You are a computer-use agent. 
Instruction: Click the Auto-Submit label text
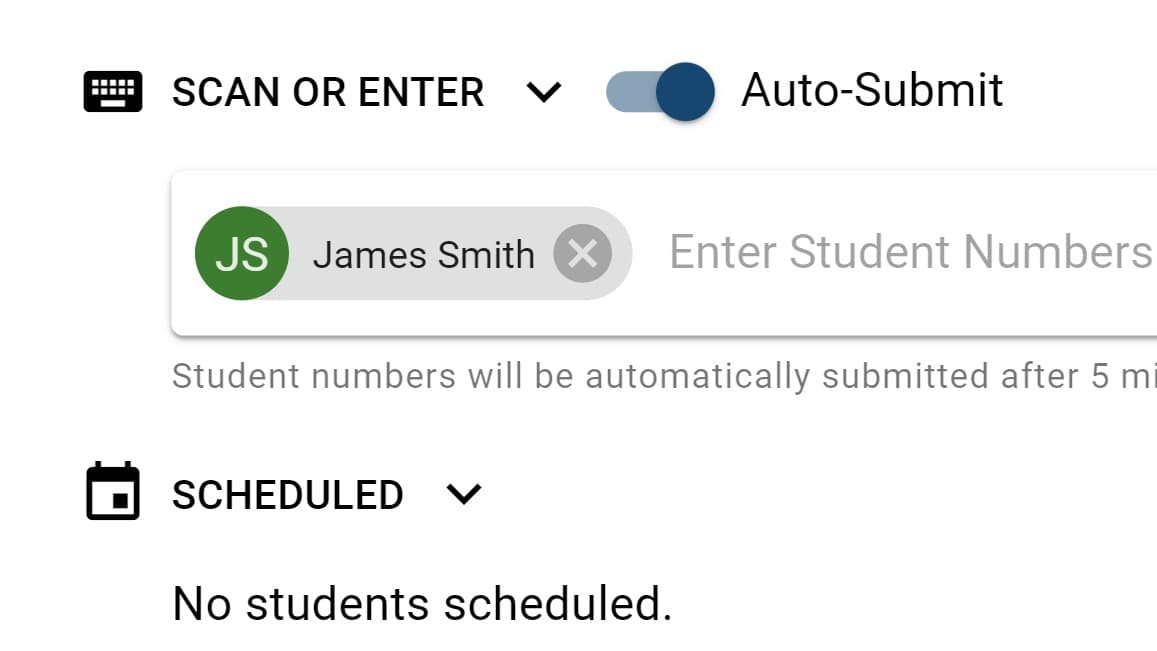[x=872, y=91]
